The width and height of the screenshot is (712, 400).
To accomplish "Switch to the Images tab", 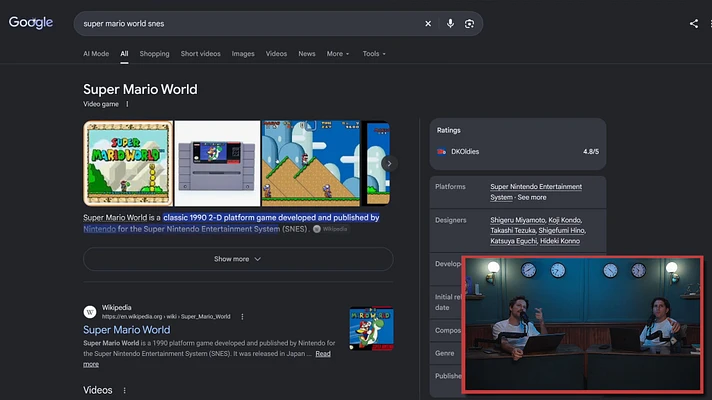I will click(x=243, y=54).
